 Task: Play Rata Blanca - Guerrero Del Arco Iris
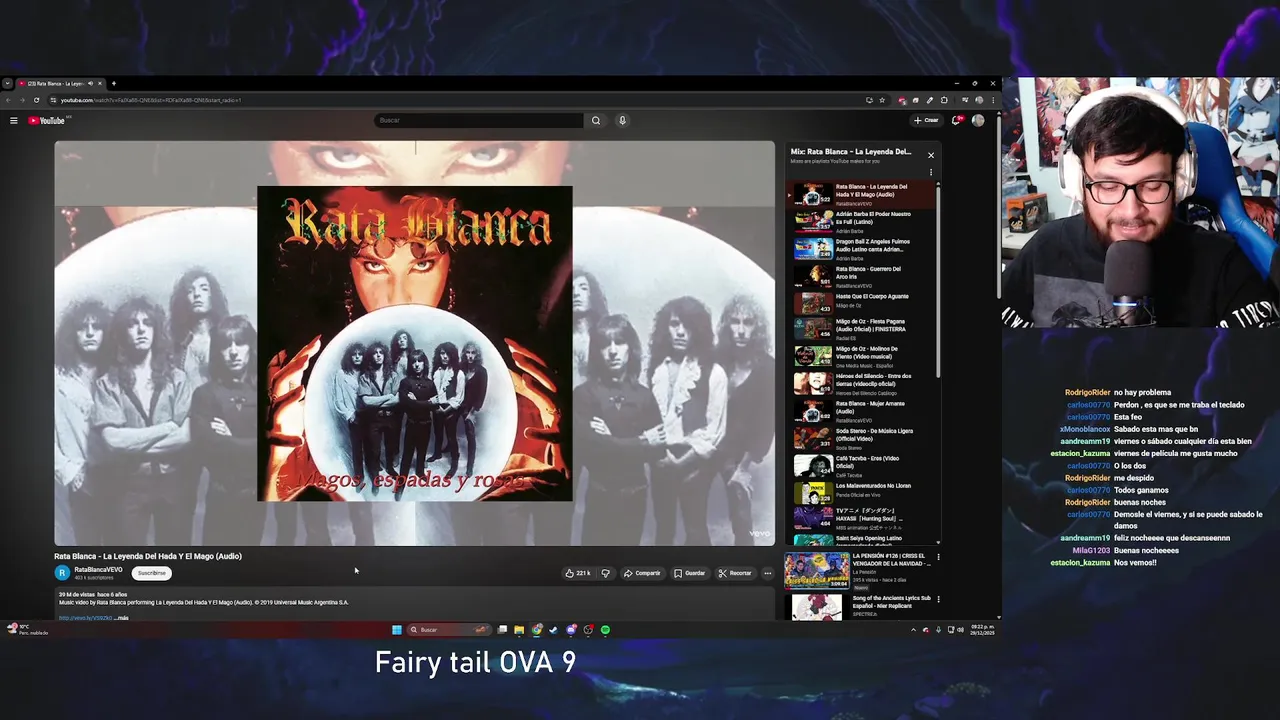click(862, 276)
